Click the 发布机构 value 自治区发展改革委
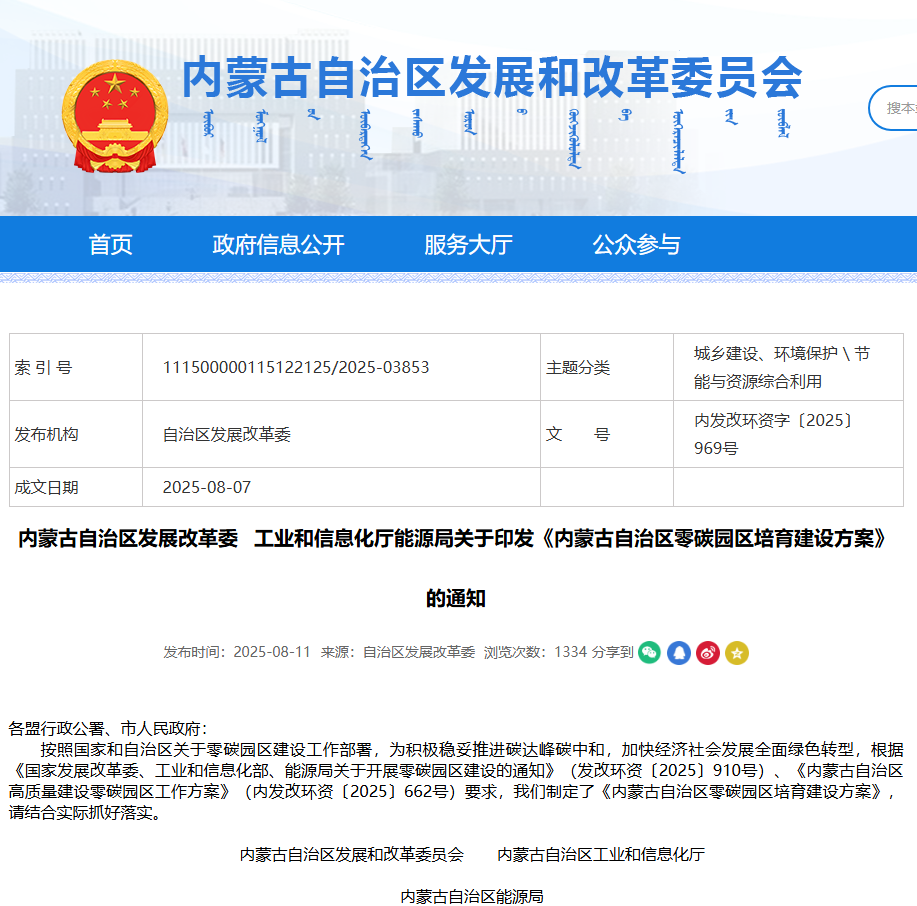 pyautogui.click(x=227, y=434)
